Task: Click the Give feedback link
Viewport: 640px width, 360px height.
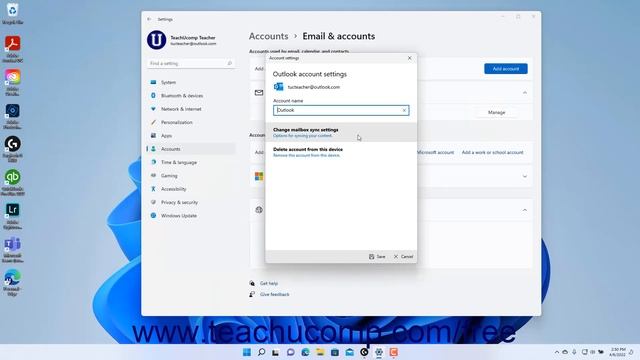Action: pos(274,294)
